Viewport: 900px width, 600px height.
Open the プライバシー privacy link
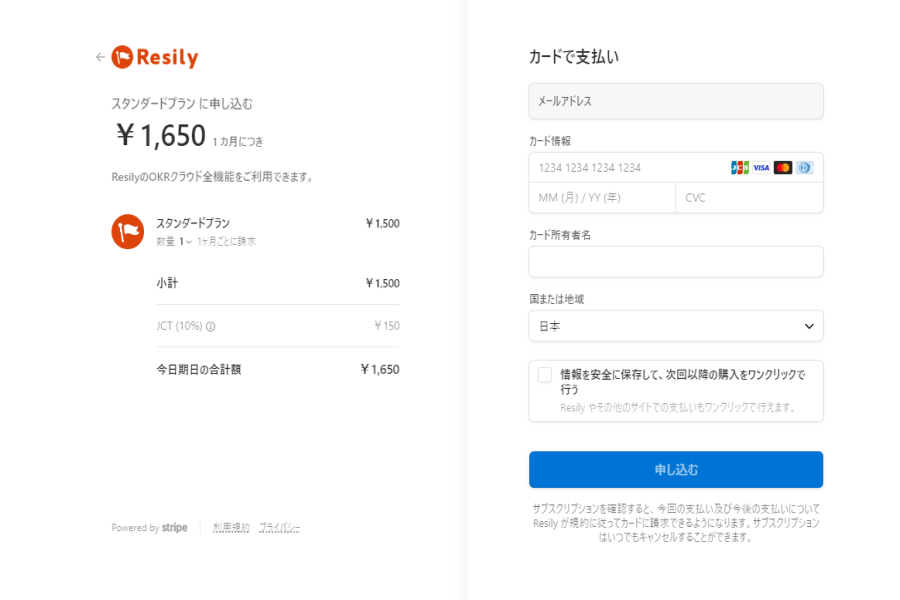[280, 527]
